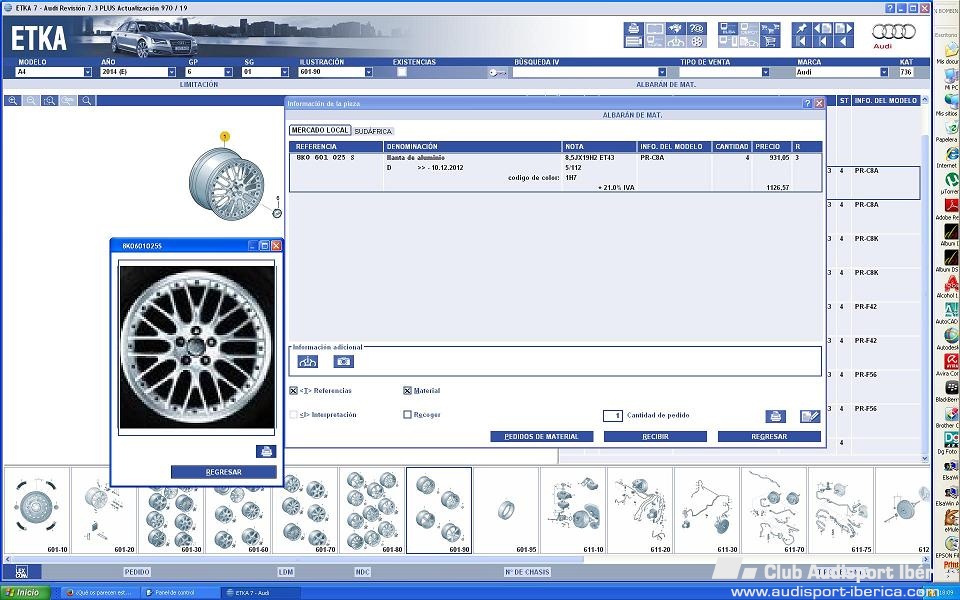Click the keyboard/label printer icon in toolbar

(x=634, y=42)
